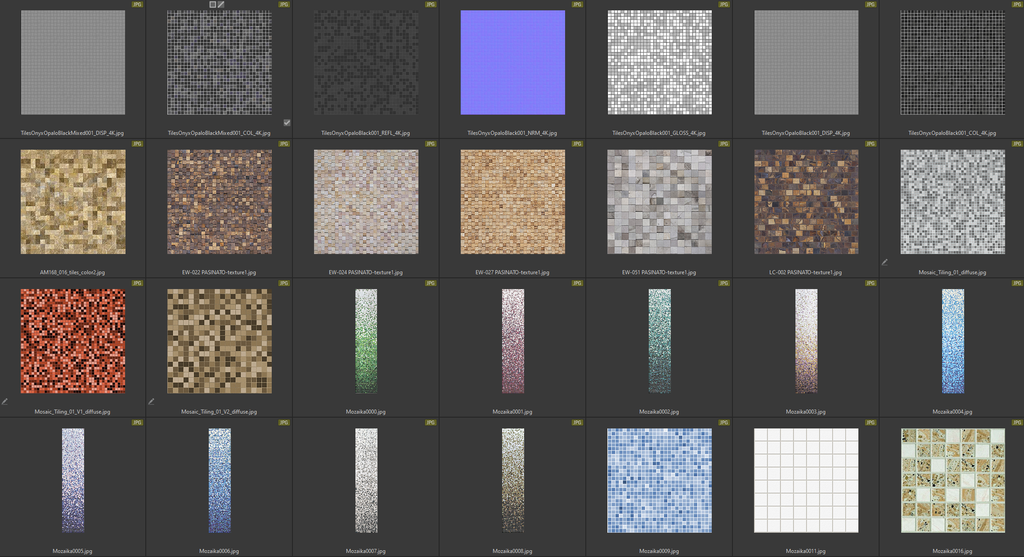Open the Mozaika0000 green gradient strip thumbnail
Viewport: 1024px width, 557px height.
coord(366,341)
